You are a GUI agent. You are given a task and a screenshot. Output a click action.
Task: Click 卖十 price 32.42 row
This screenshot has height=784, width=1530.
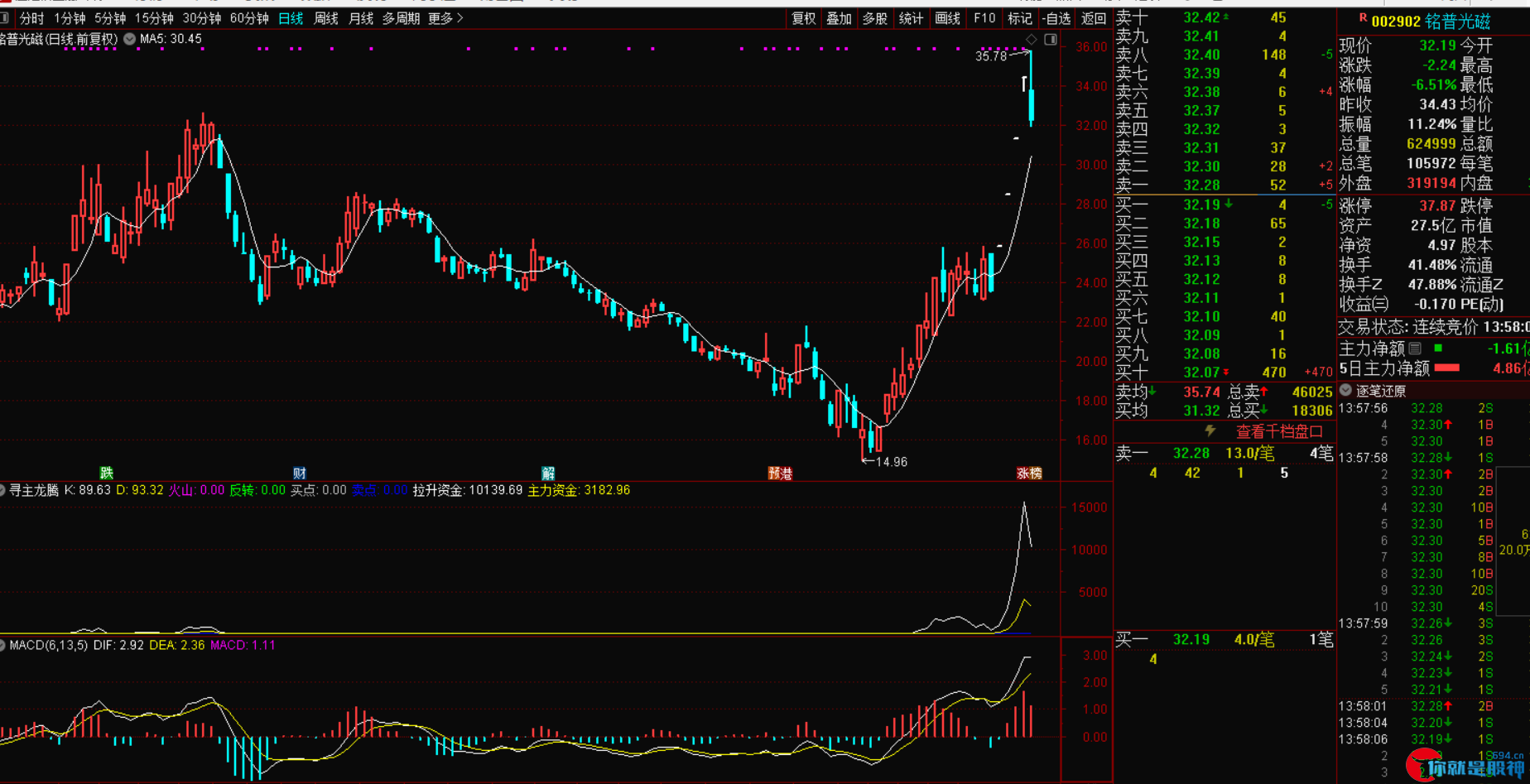click(1224, 17)
